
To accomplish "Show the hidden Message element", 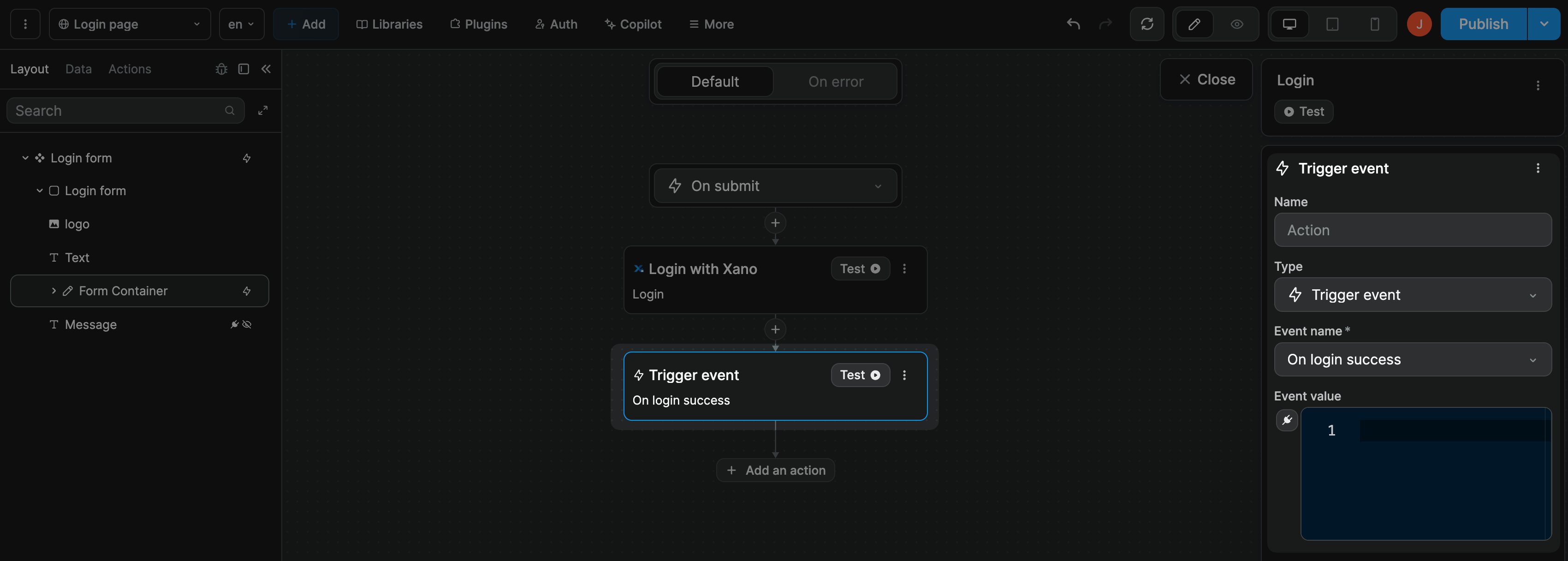I will (247, 324).
